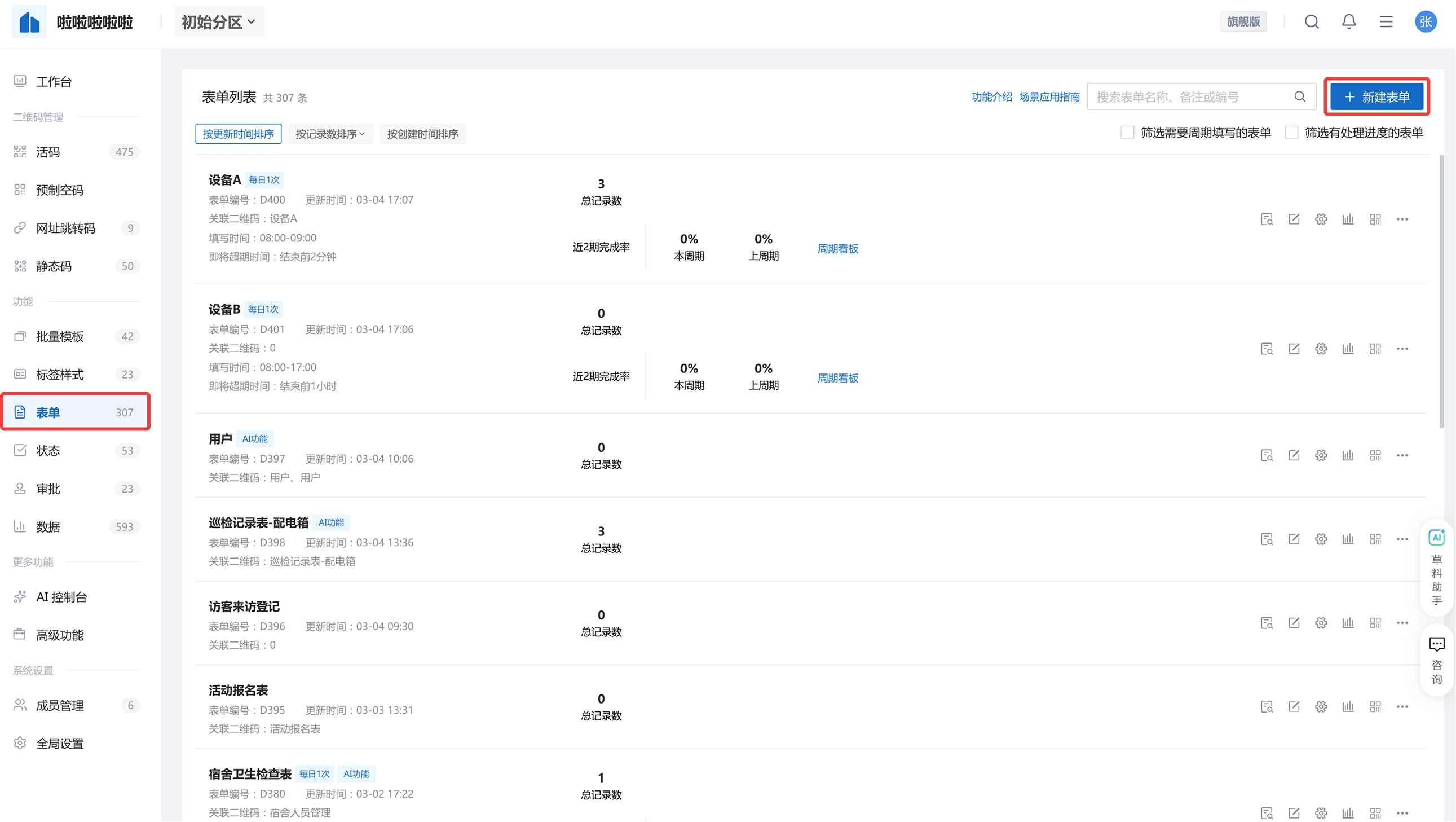Click the 新建表单 button
Viewport: 1456px width, 822px height.
[1376, 96]
